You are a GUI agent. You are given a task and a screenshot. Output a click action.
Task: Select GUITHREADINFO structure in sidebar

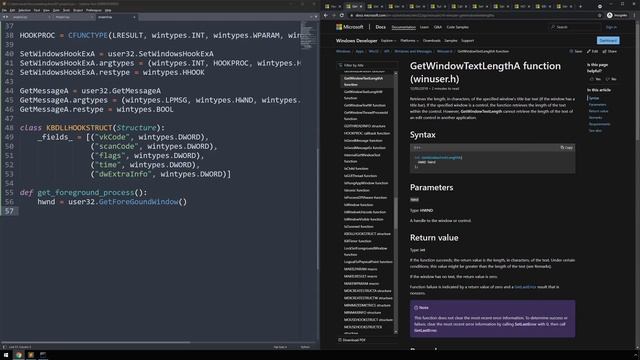[364, 126]
